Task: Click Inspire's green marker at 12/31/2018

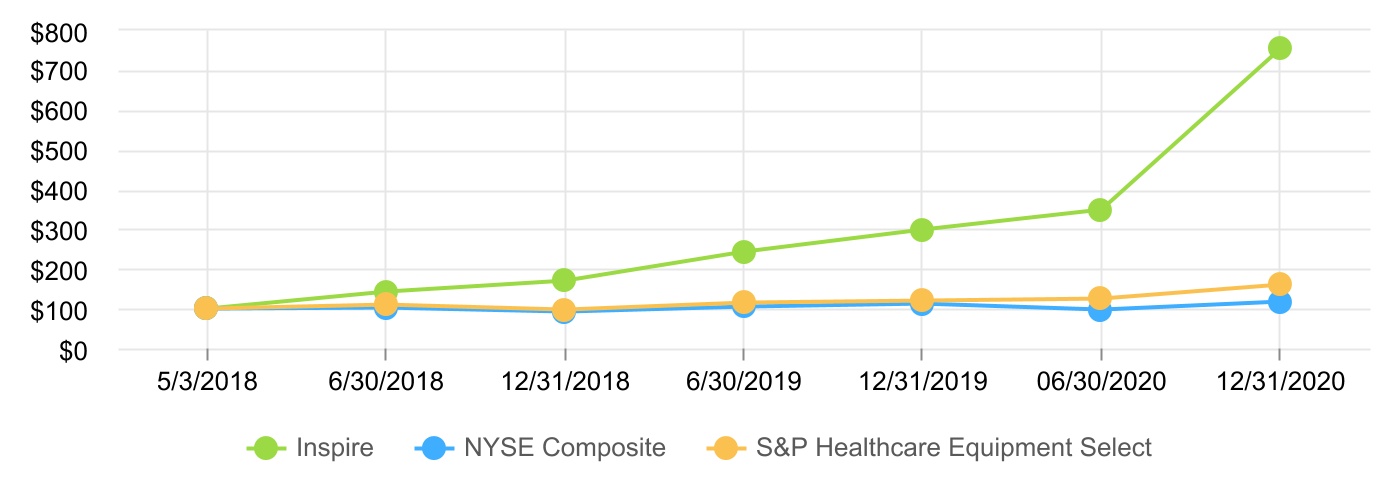Action: tap(564, 280)
